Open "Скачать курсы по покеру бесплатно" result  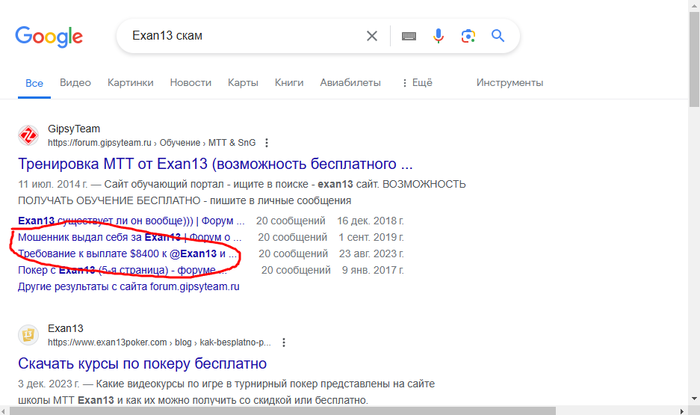142,363
